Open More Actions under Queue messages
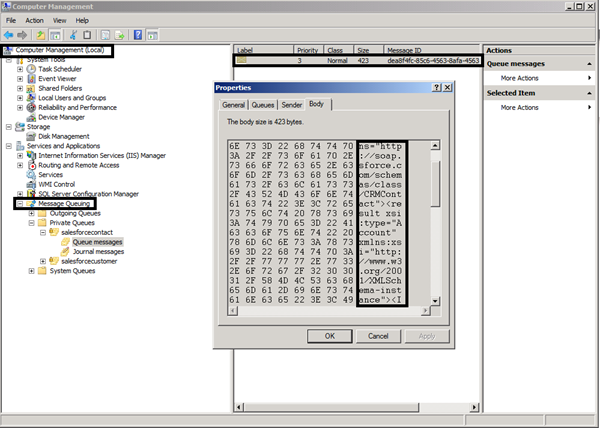Image resolution: width=600 pixels, height=428 pixels. tap(519, 78)
